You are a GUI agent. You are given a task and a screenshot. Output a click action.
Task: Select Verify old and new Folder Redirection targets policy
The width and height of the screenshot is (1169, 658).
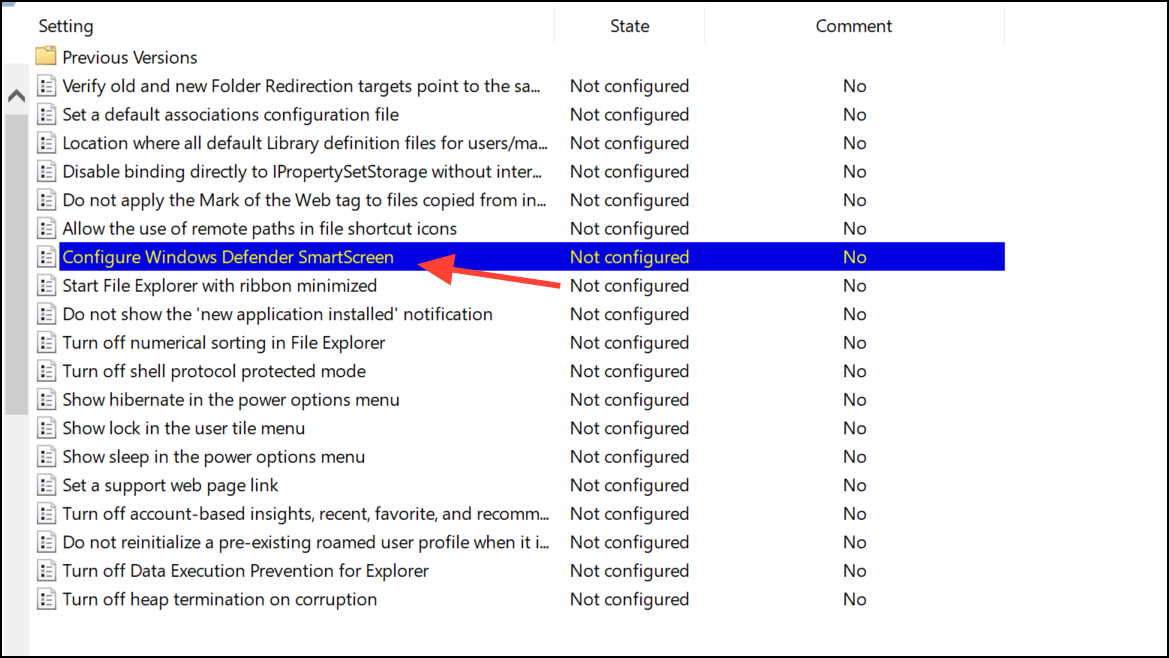pyautogui.click(x=301, y=86)
